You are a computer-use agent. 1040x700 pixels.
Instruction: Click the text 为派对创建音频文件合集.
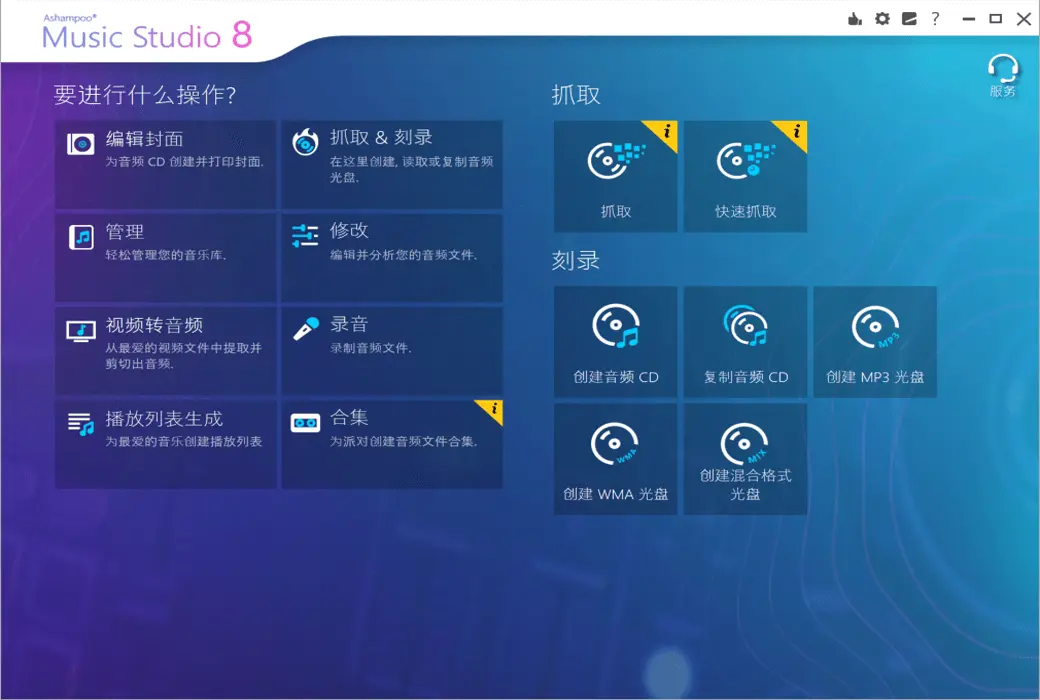click(403, 441)
